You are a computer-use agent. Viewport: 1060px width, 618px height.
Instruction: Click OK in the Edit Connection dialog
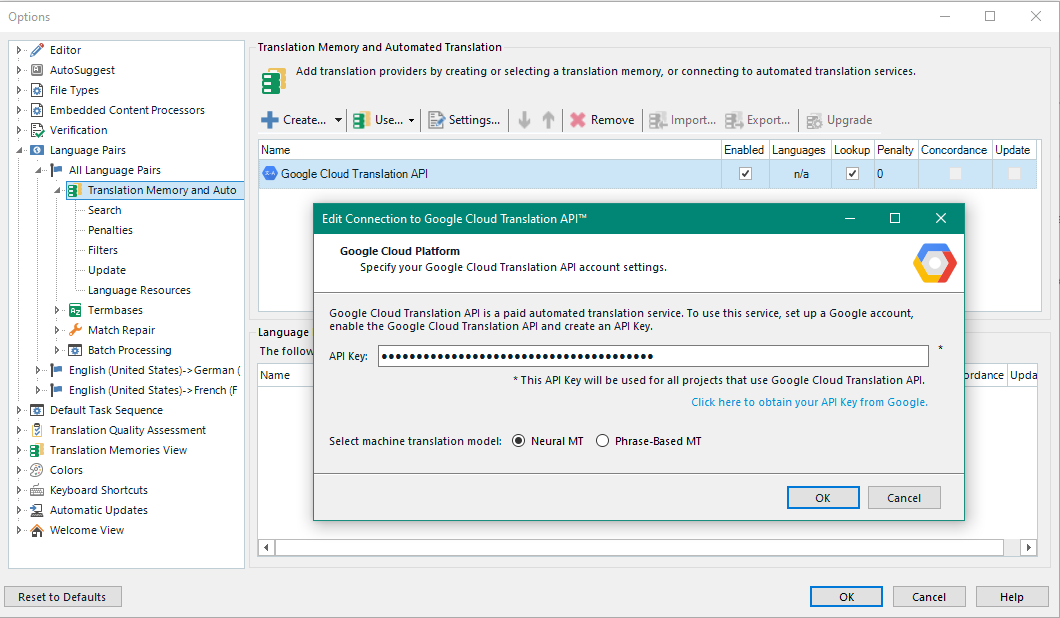pyautogui.click(x=823, y=498)
